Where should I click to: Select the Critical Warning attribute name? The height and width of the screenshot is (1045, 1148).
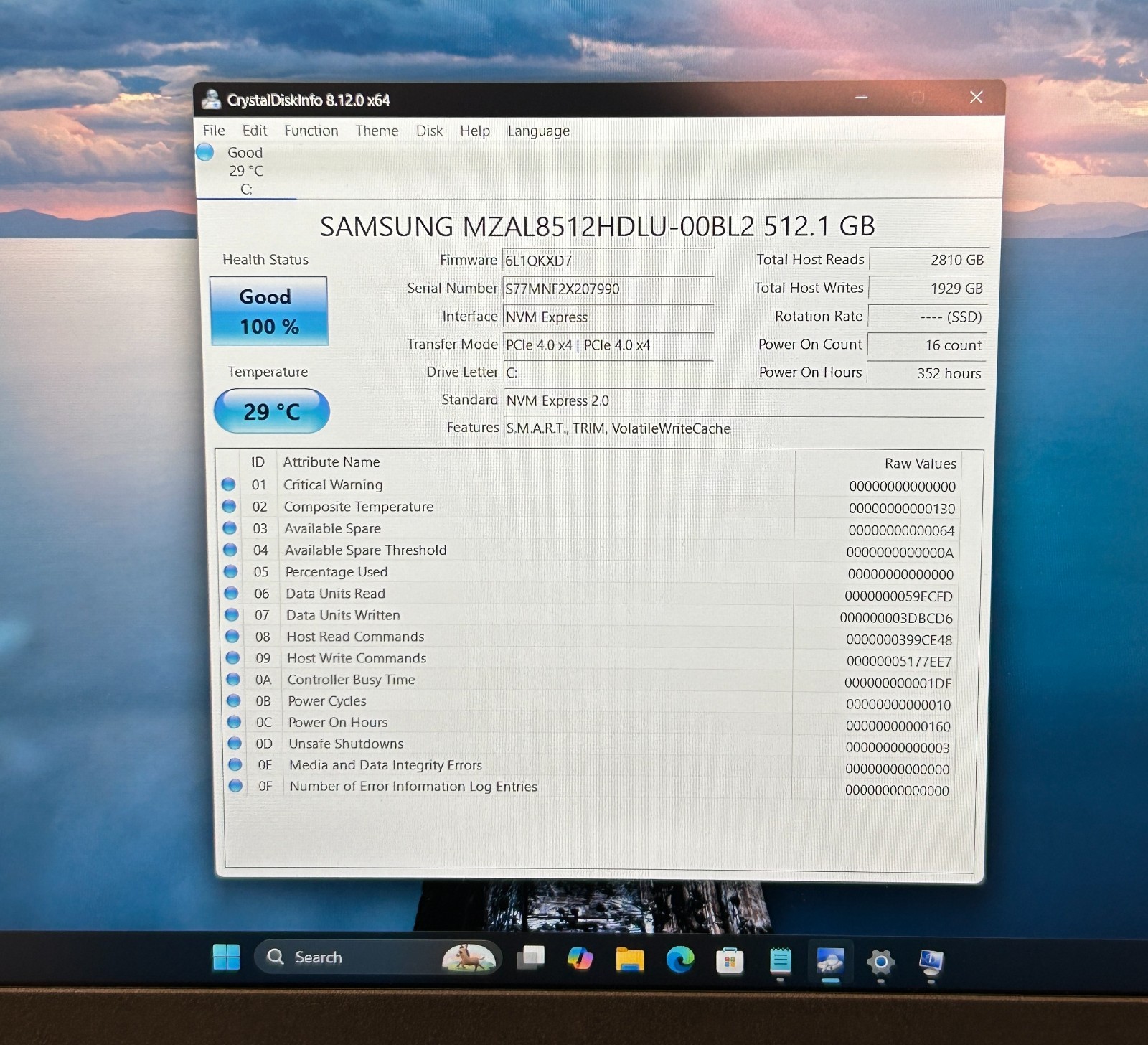333,484
